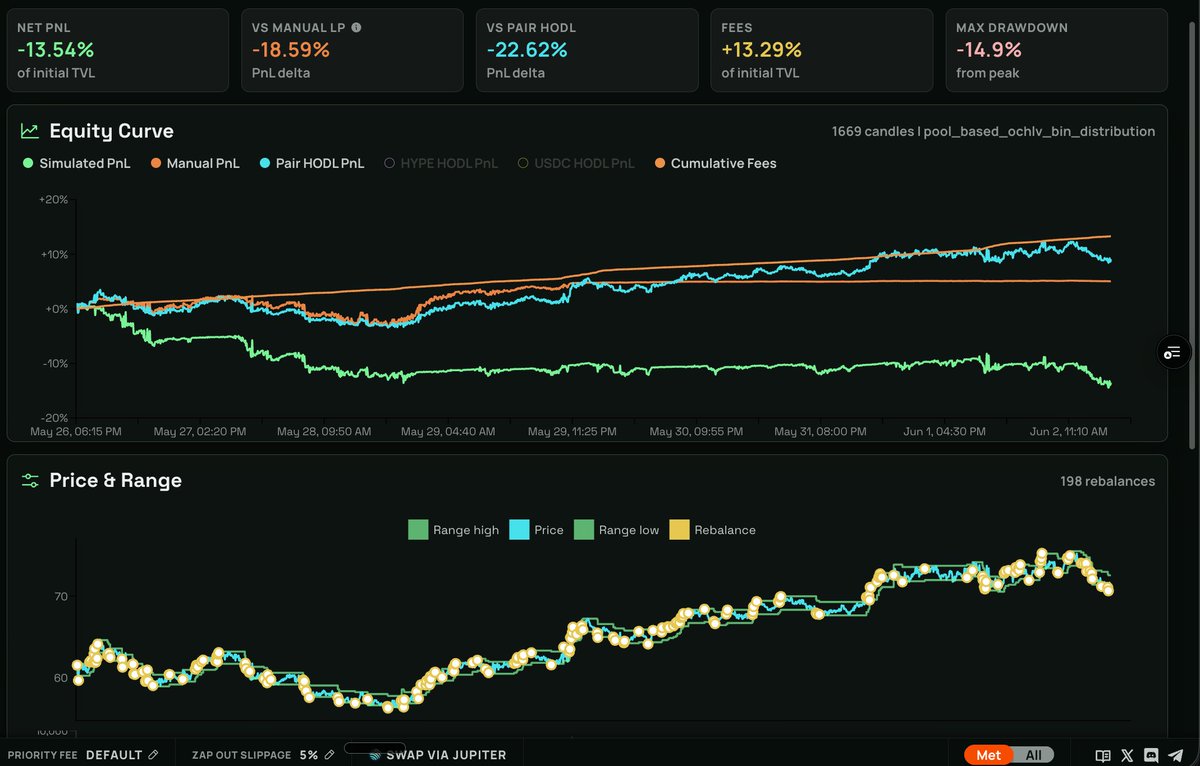Image resolution: width=1200 pixels, height=766 pixels.
Task: Click SWAP VIA JUPITER button
Action: pyautogui.click(x=438, y=755)
